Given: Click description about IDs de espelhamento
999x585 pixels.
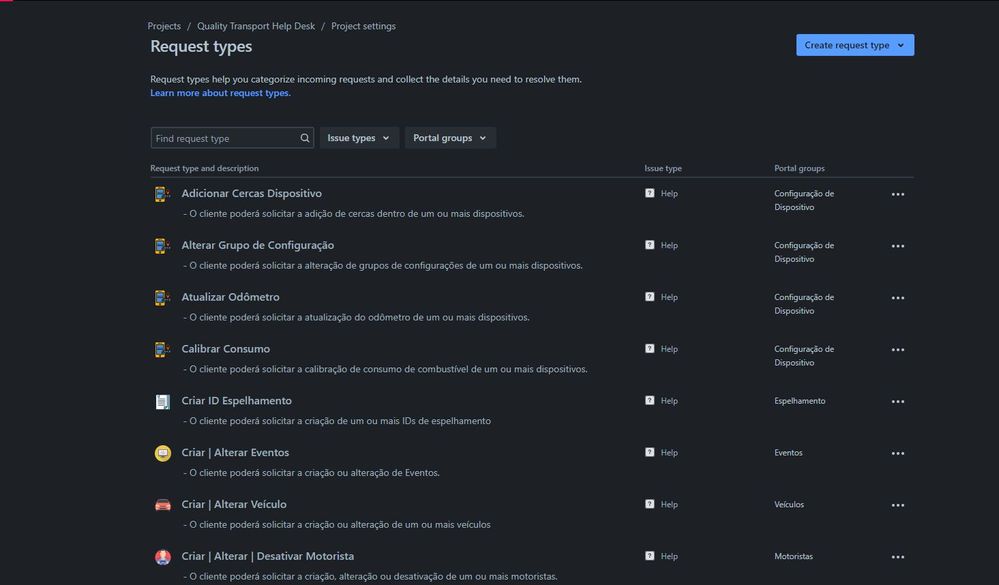Looking at the screenshot, I should pyautogui.click(x=337, y=421).
